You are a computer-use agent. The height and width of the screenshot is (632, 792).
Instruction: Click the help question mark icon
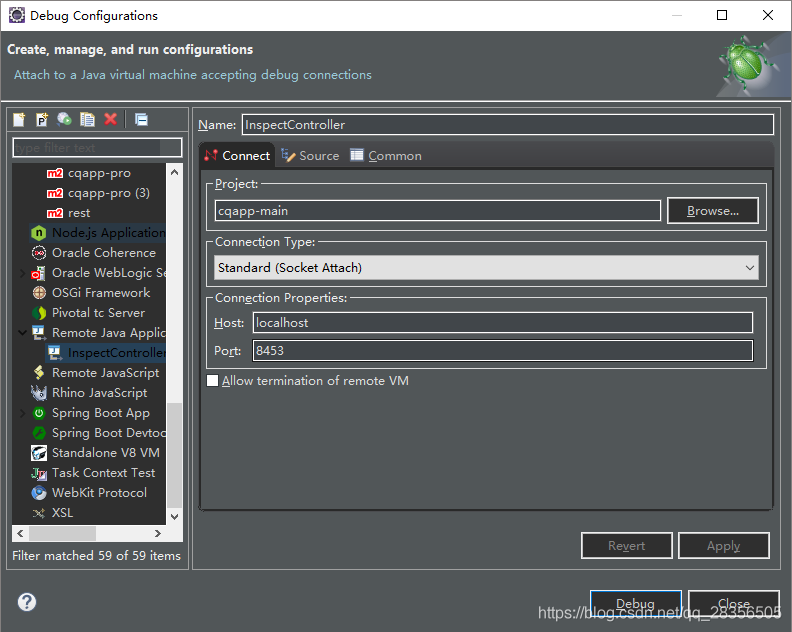coord(27,602)
